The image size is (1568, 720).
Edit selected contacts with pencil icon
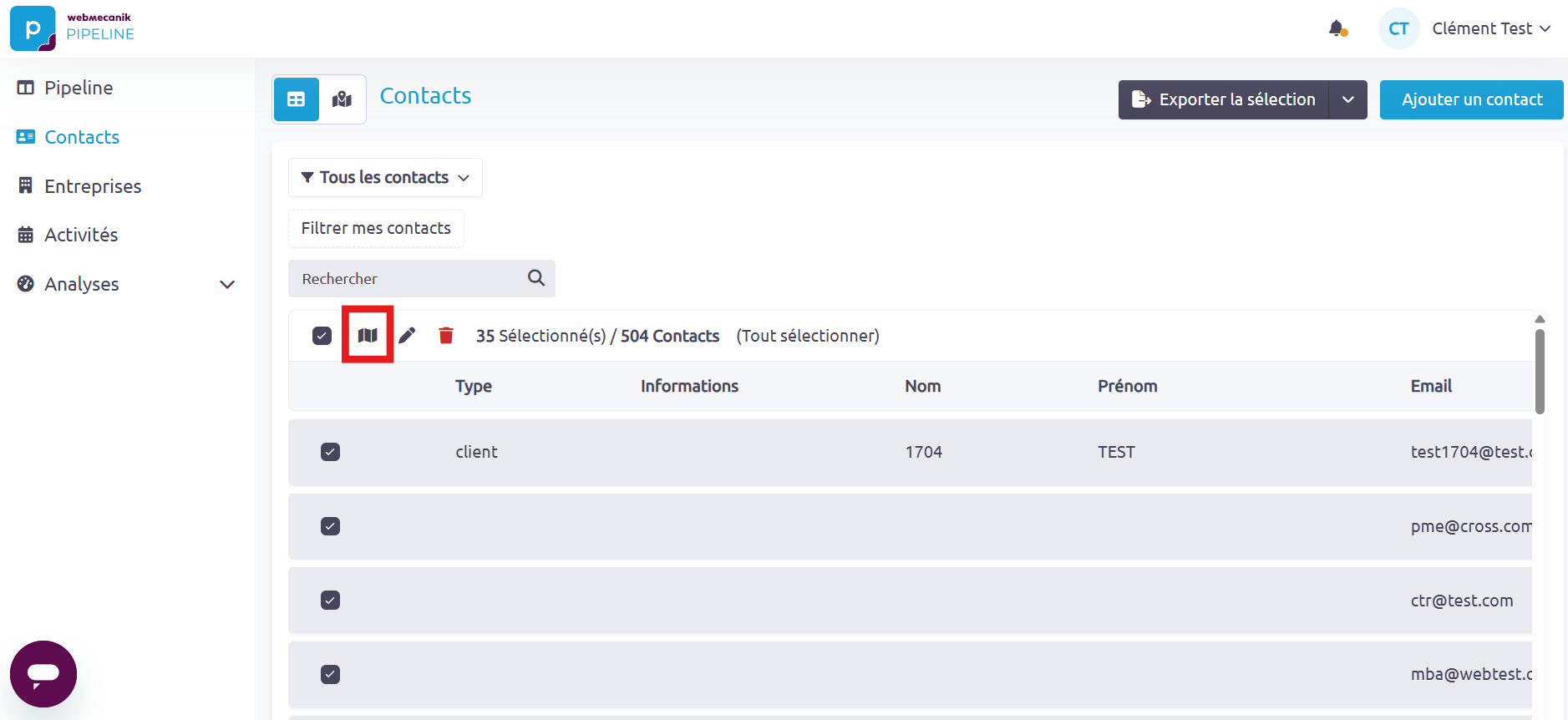click(x=407, y=336)
